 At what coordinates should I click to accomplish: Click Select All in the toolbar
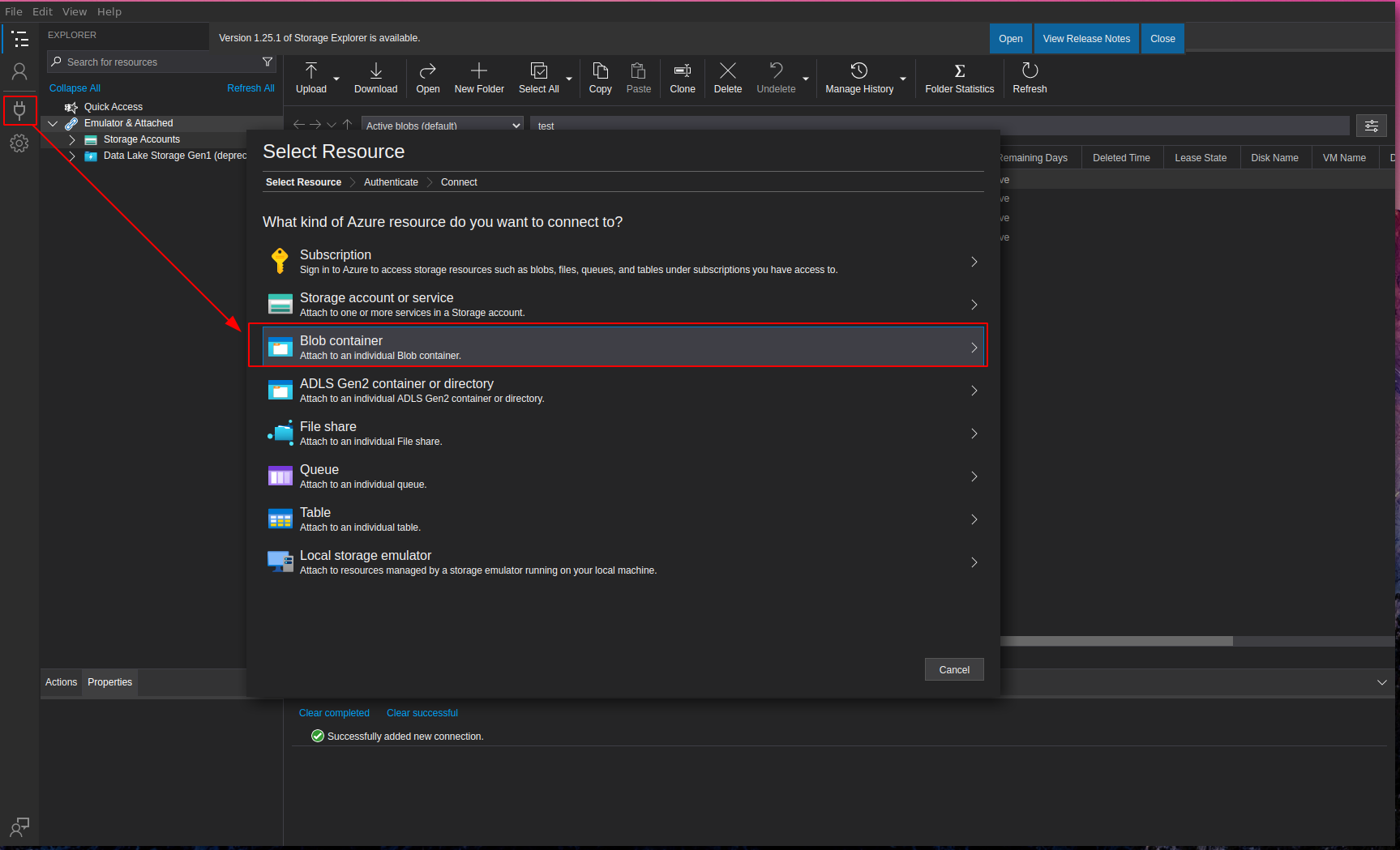tap(539, 79)
